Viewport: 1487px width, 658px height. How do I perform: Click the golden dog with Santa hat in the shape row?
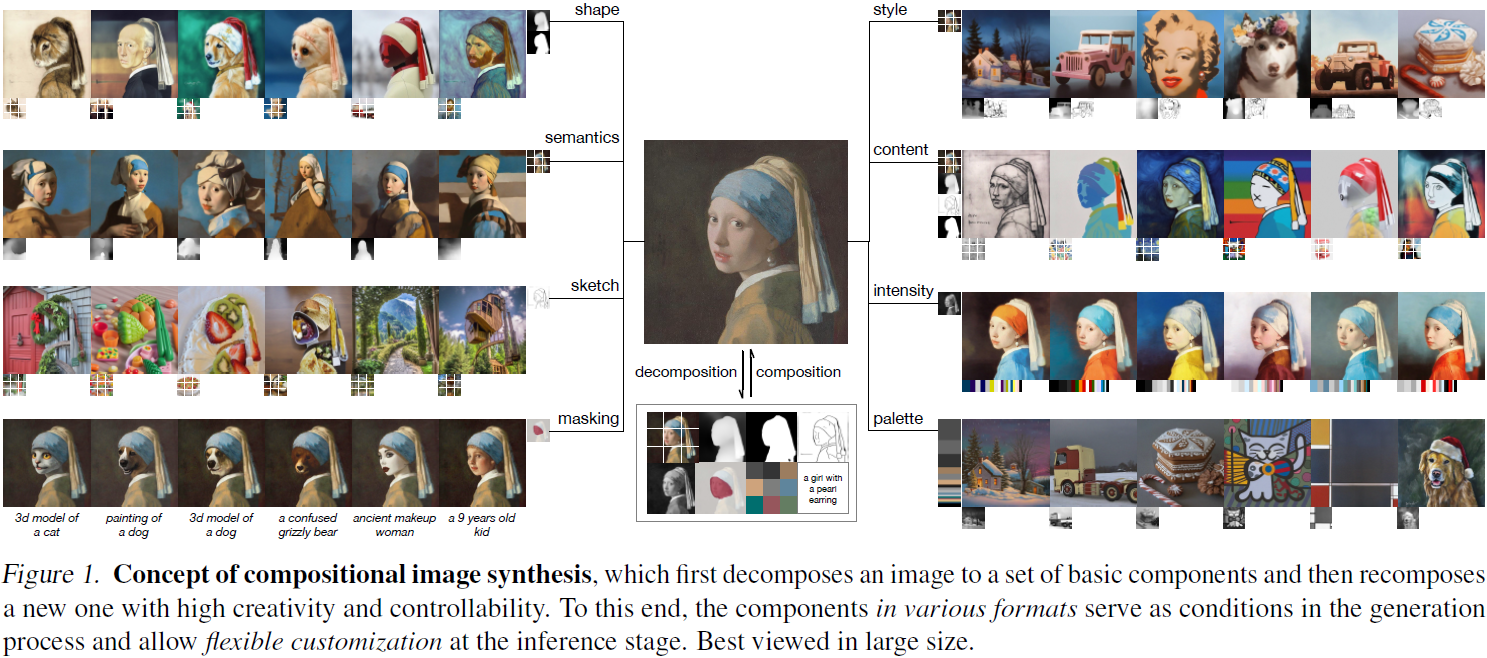pyautogui.click(x=220, y=54)
